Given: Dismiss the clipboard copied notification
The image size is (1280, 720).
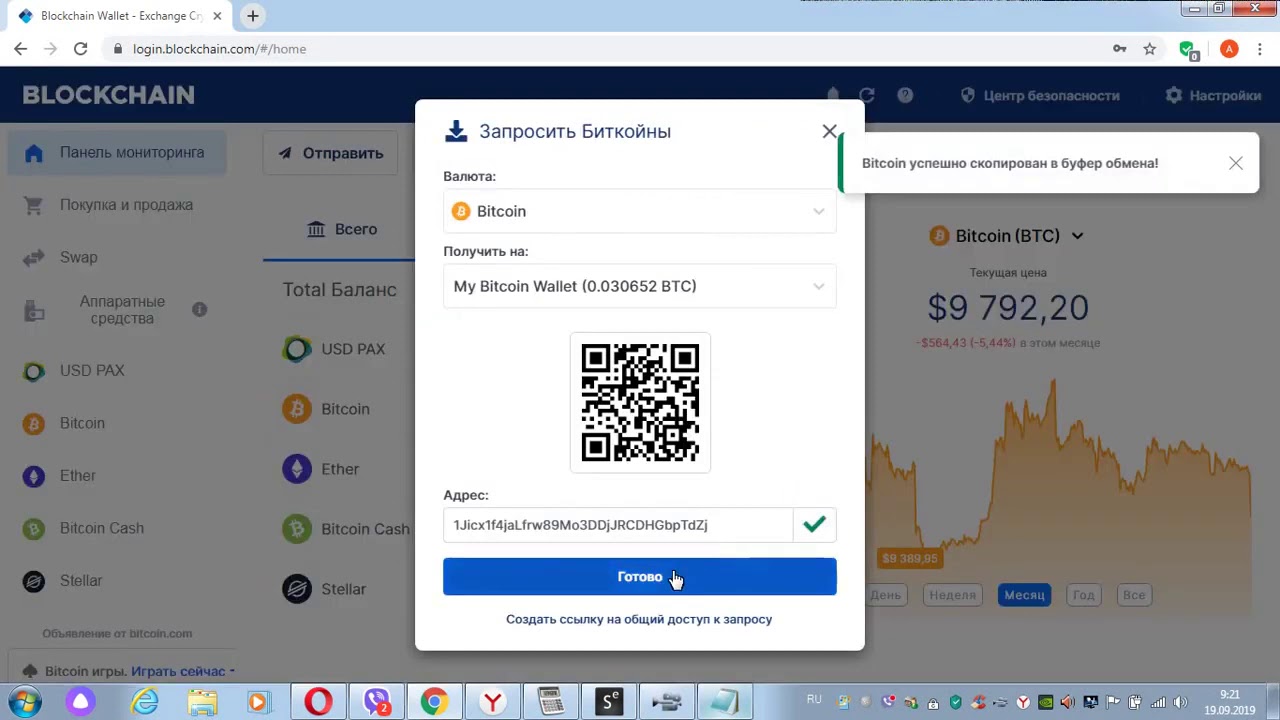Looking at the screenshot, I should [x=1236, y=163].
